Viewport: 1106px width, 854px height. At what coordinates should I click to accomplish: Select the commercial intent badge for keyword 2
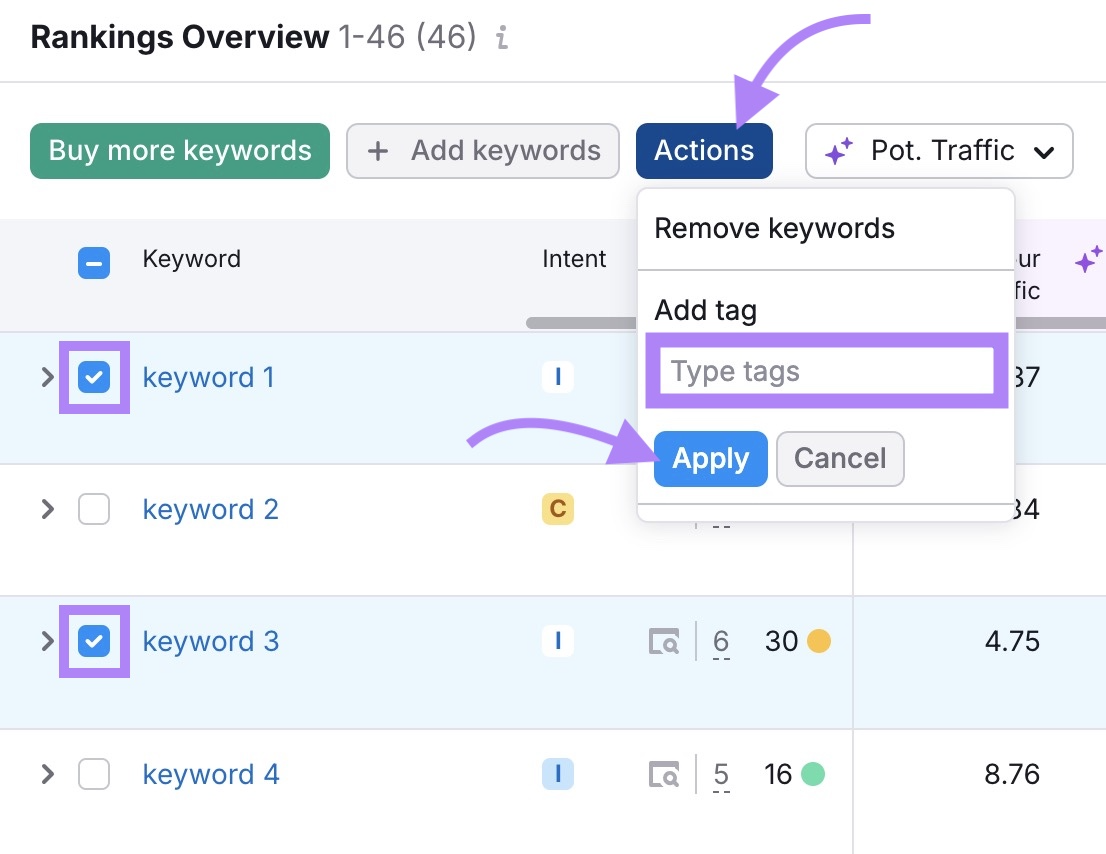[x=557, y=509]
